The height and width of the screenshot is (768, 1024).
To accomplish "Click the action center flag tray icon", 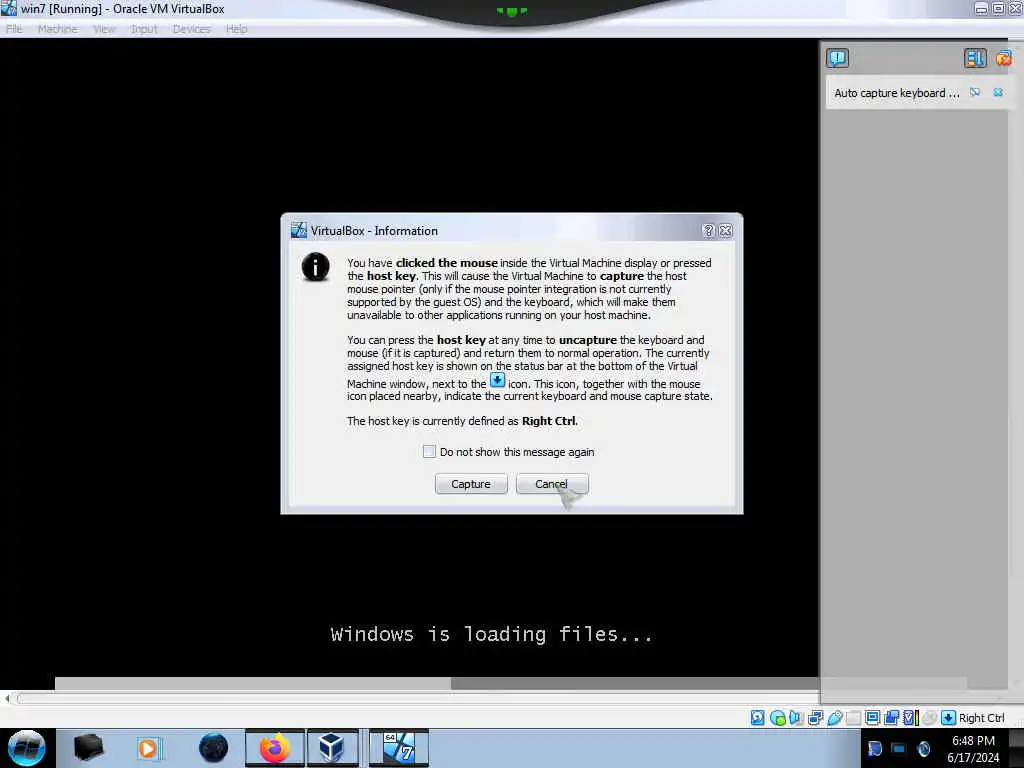I will 874,748.
